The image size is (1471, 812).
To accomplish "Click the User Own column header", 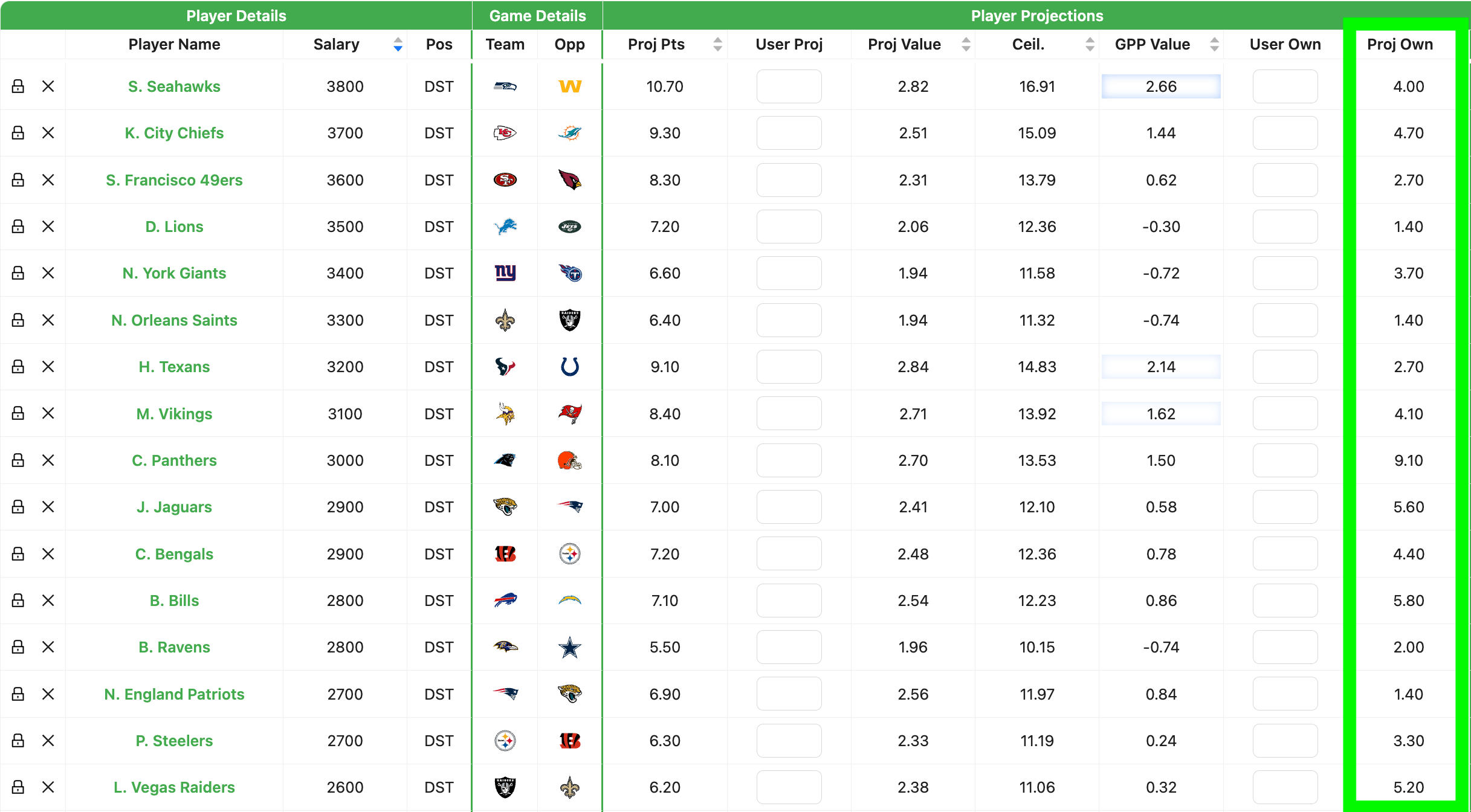I will 1285,44.
